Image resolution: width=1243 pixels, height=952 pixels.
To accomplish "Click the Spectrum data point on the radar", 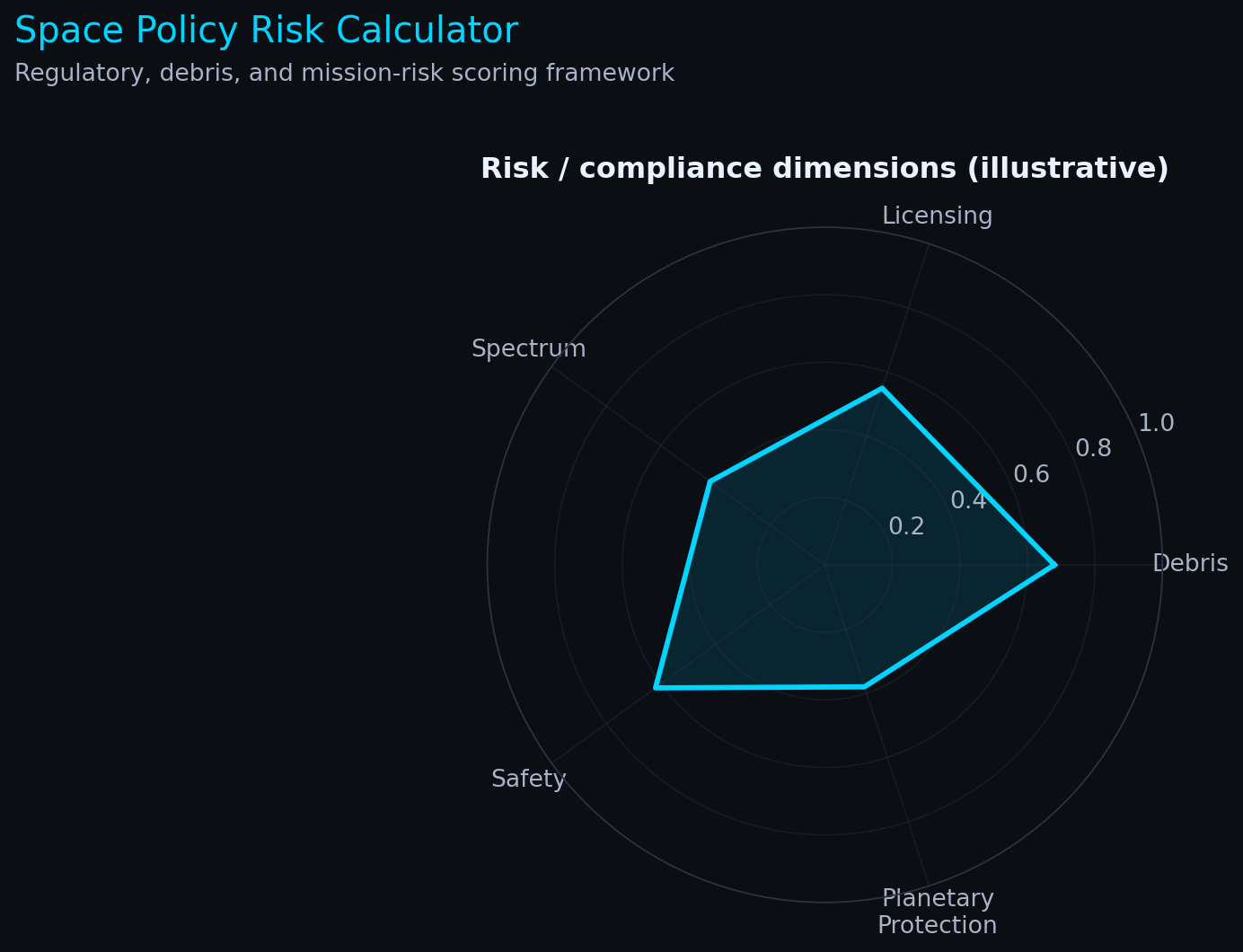I will point(710,482).
